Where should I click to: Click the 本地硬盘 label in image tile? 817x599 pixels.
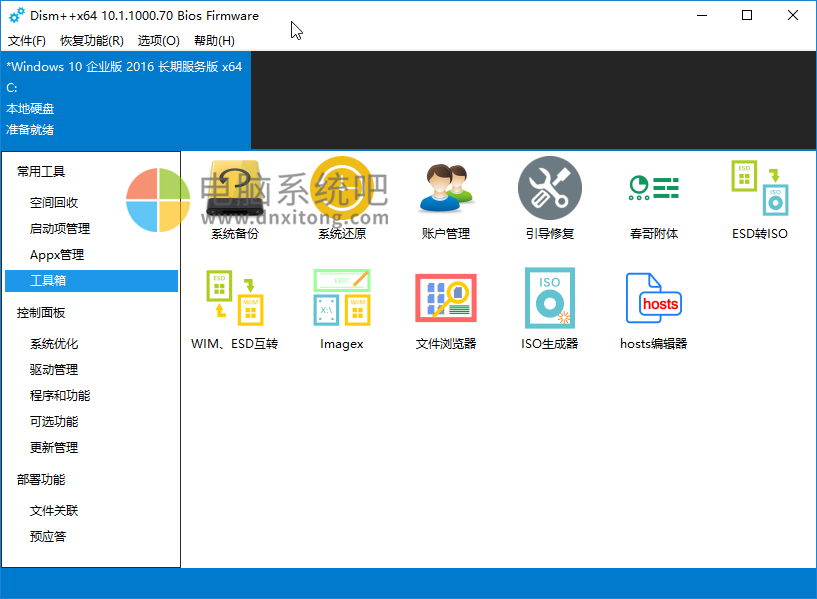pyautogui.click(x=30, y=109)
